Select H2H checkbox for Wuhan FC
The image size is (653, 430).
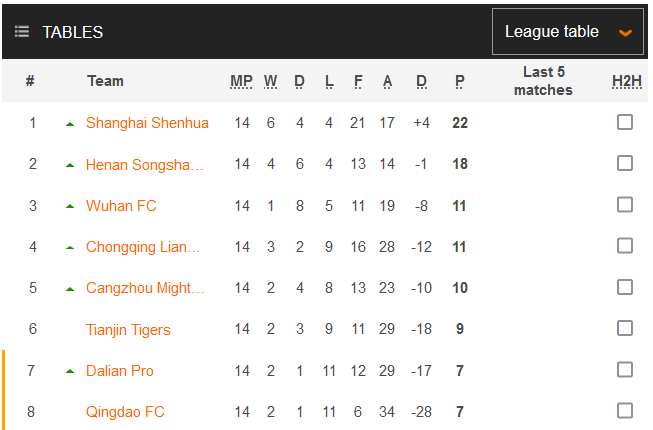[625, 205]
